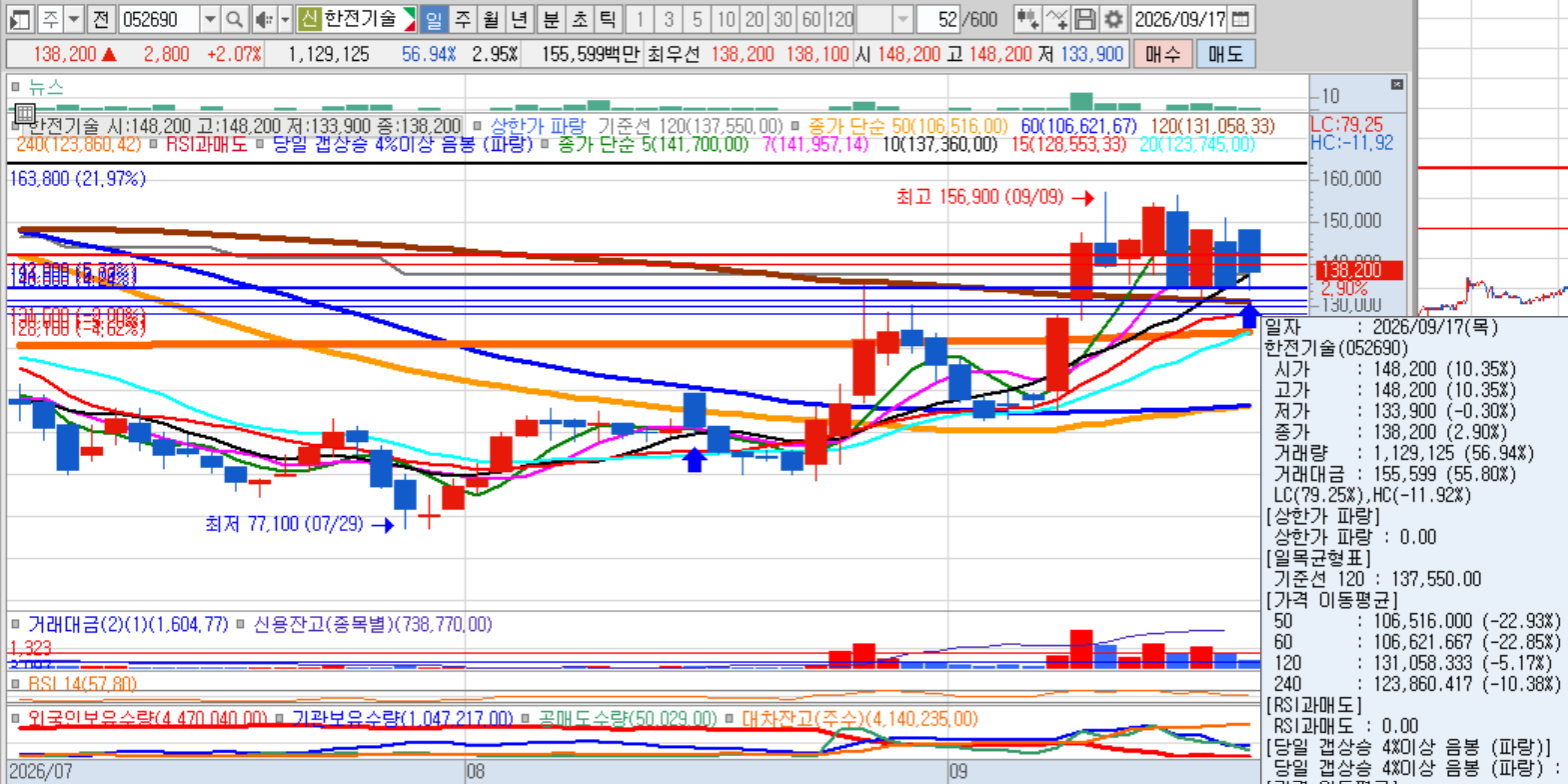Open the date calendar picker icon
This screenshot has width=1568, height=784.
pyautogui.click(x=1240, y=19)
